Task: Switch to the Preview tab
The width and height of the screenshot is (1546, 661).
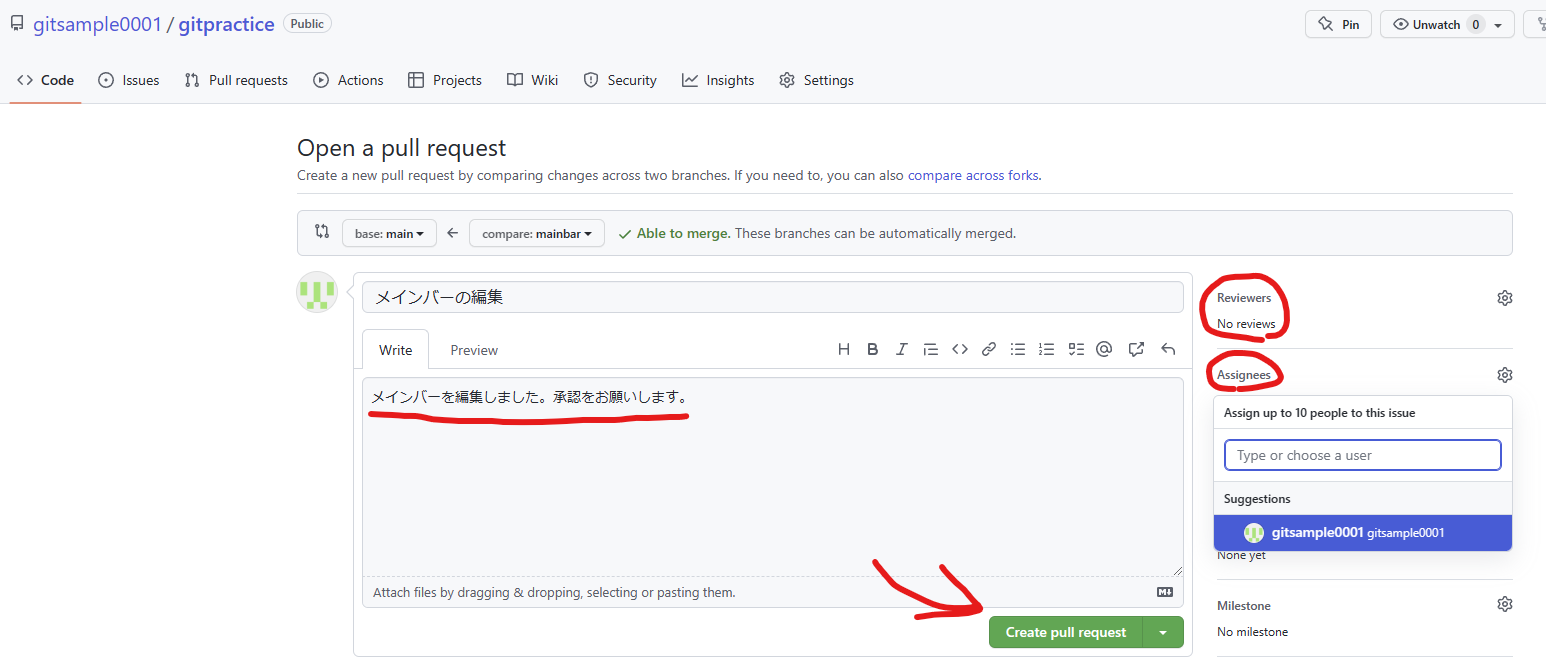Action: 473,349
